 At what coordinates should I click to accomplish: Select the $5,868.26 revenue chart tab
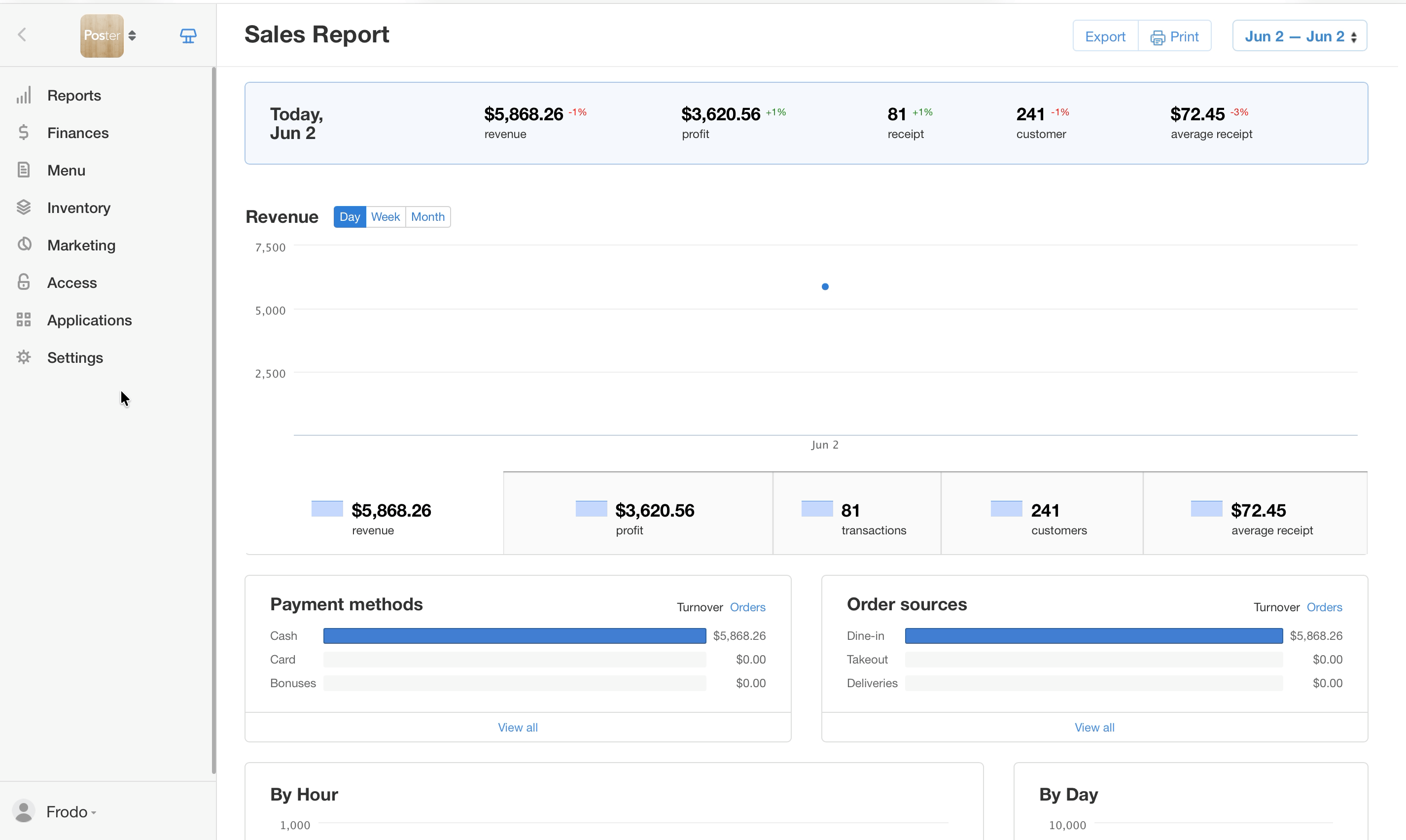tap(374, 513)
